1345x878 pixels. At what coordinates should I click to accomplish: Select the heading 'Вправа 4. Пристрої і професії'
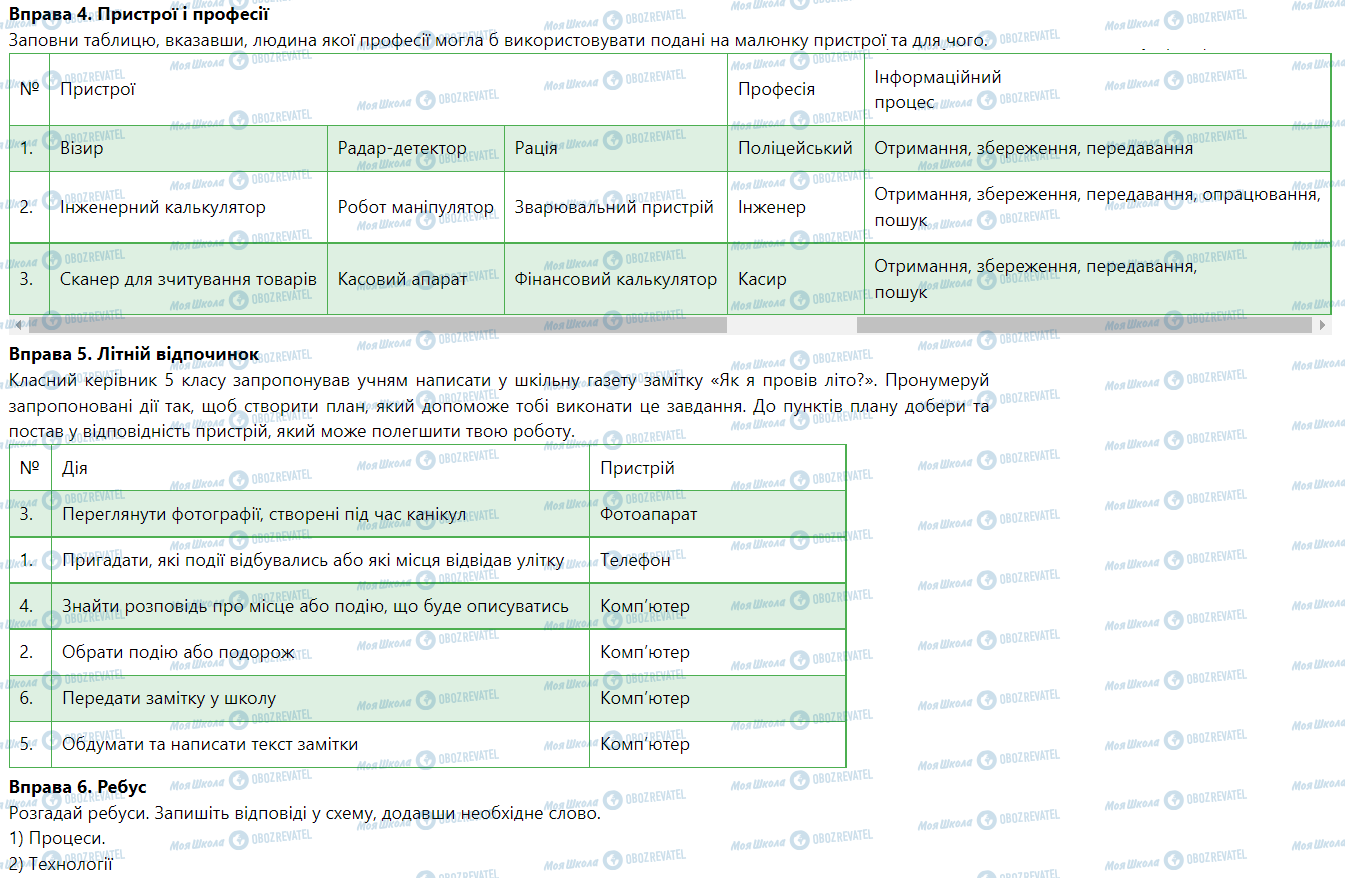pyautogui.click(x=138, y=16)
